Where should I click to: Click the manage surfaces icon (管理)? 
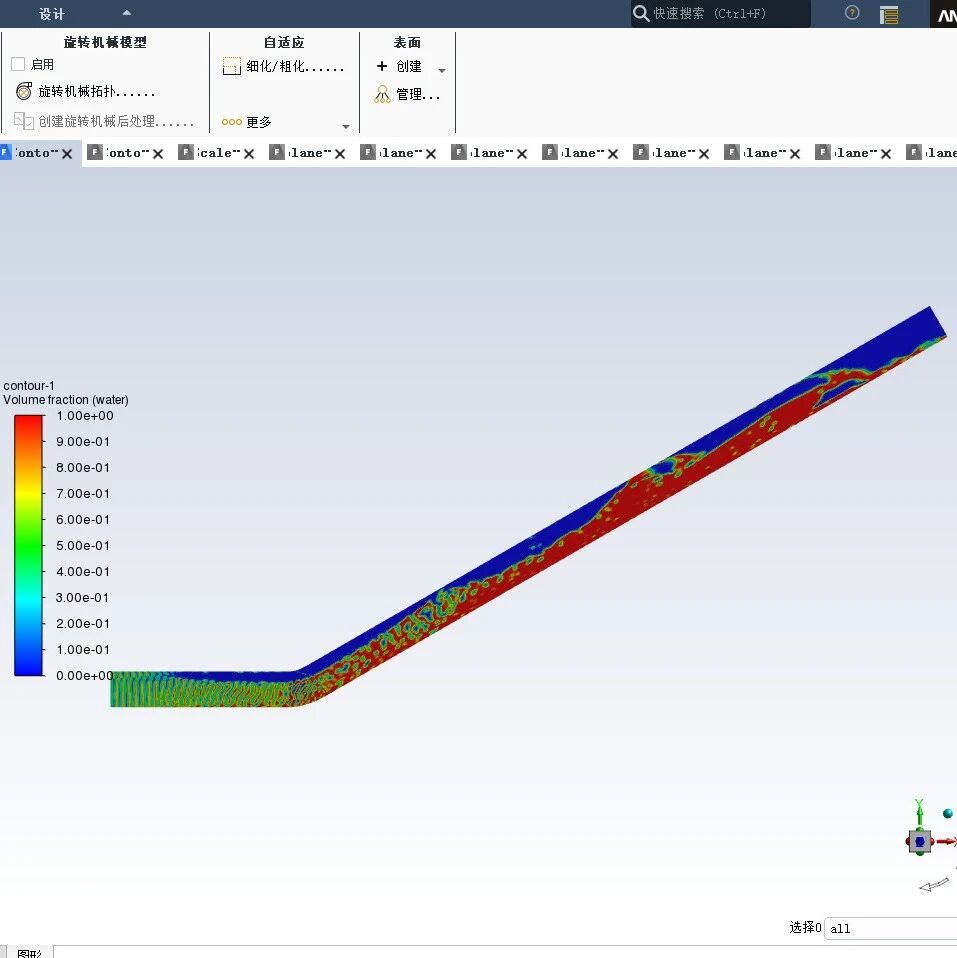(x=382, y=95)
